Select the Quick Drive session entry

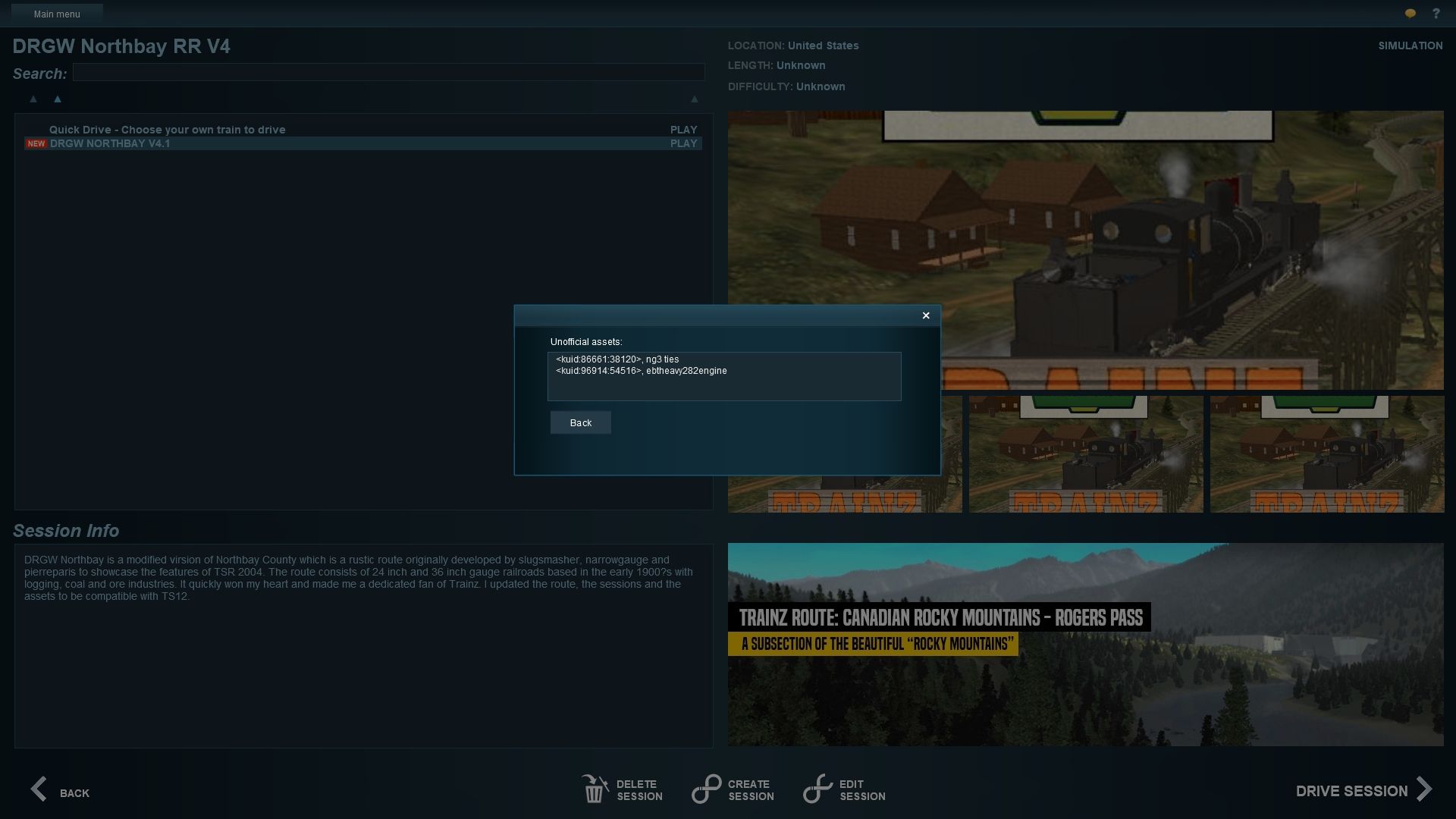(167, 130)
